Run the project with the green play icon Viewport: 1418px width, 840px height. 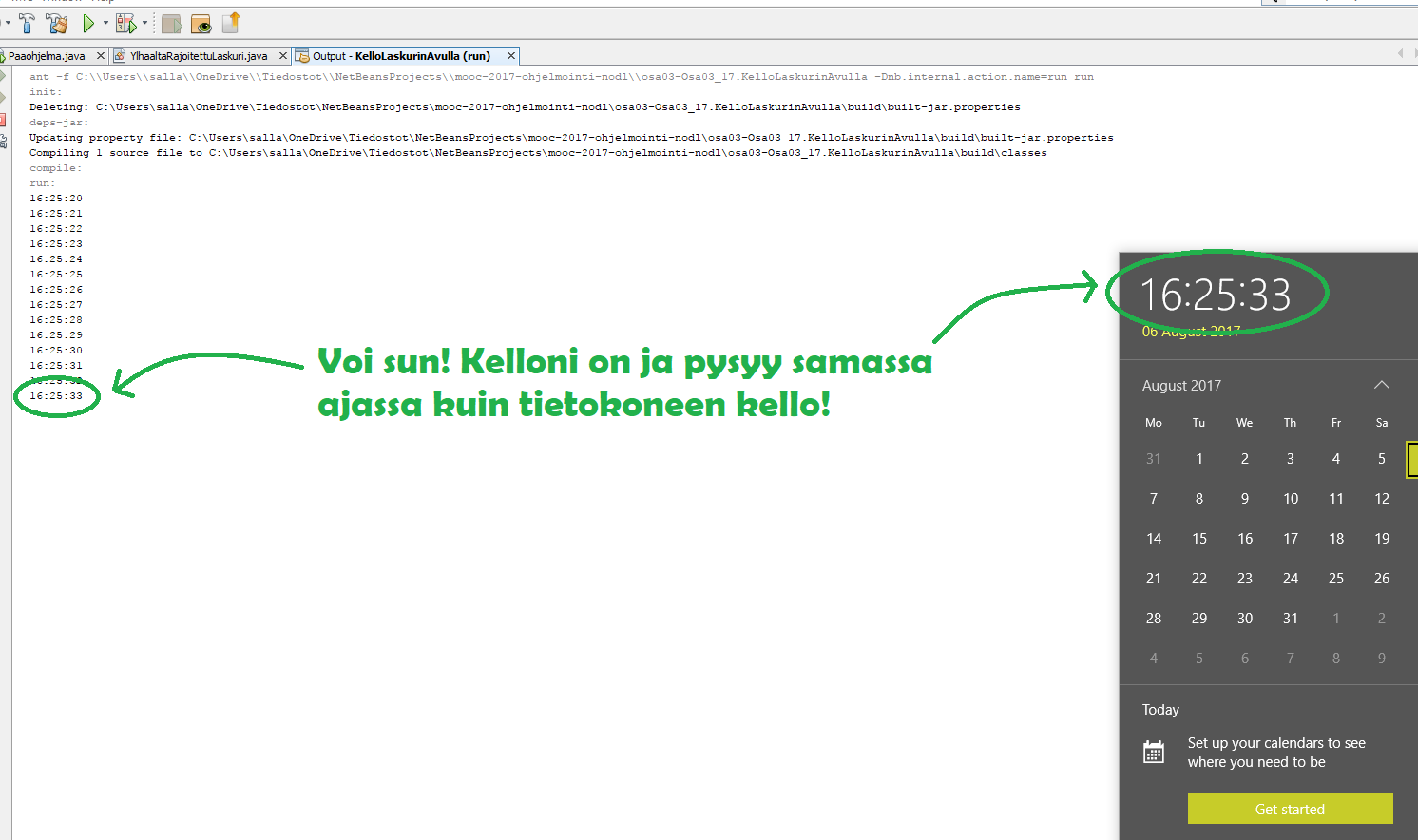(88, 23)
